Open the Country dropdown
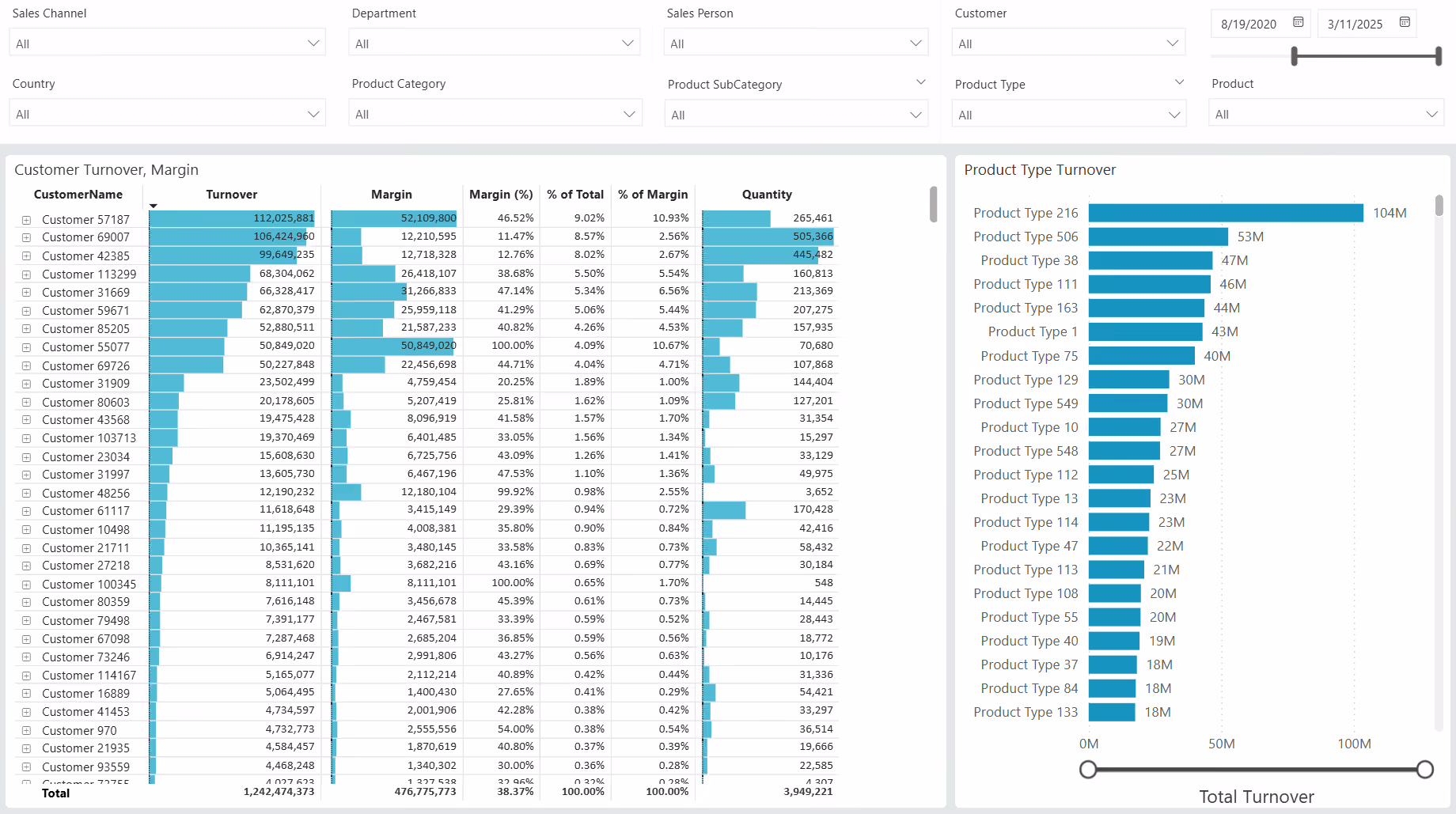Viewport: 1456px width, 814px height. click(167, 113)
